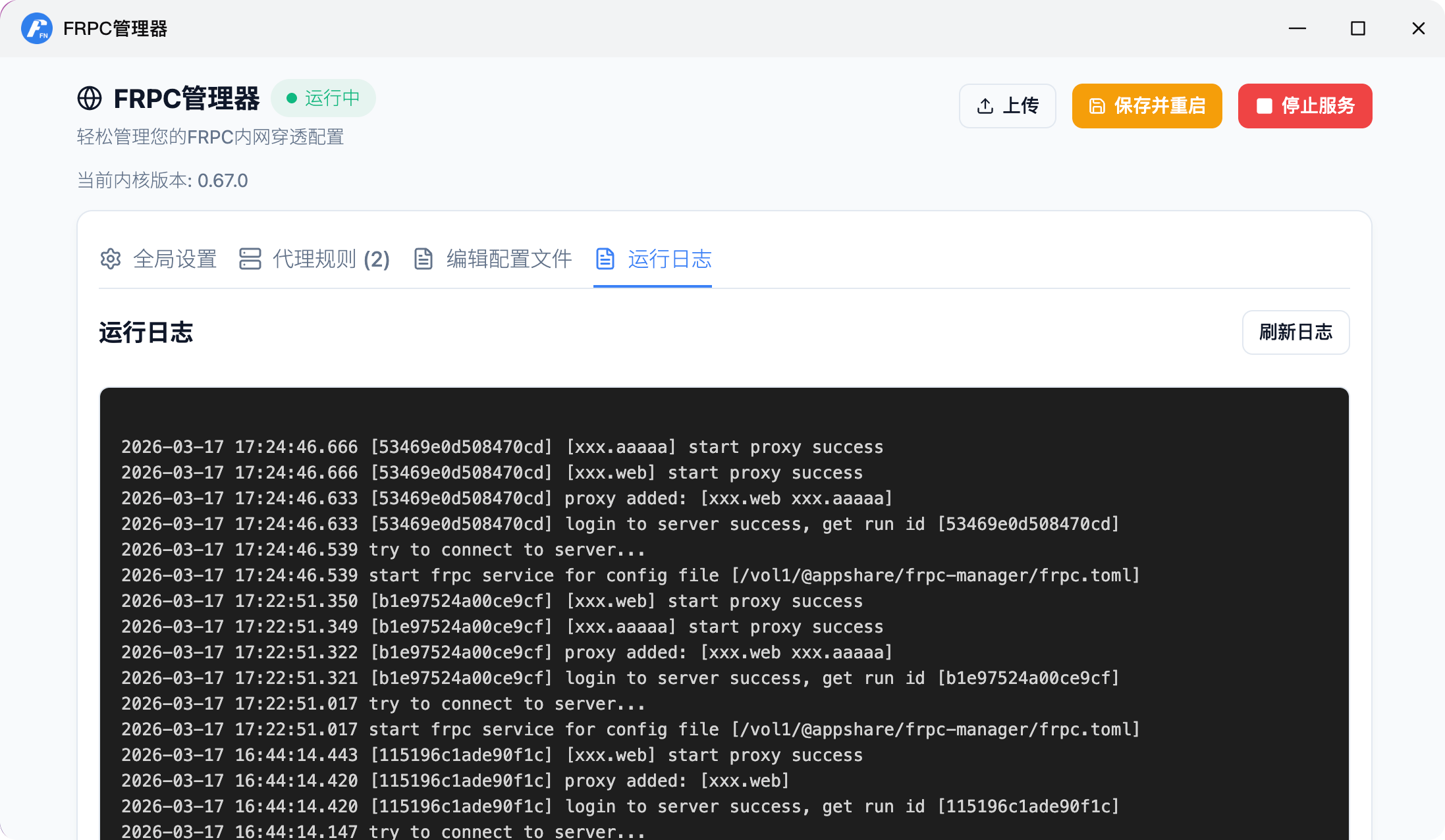Click the FRPC app logo in title bar
Viewport: 1445px width, 840px height.
(36, 28)
